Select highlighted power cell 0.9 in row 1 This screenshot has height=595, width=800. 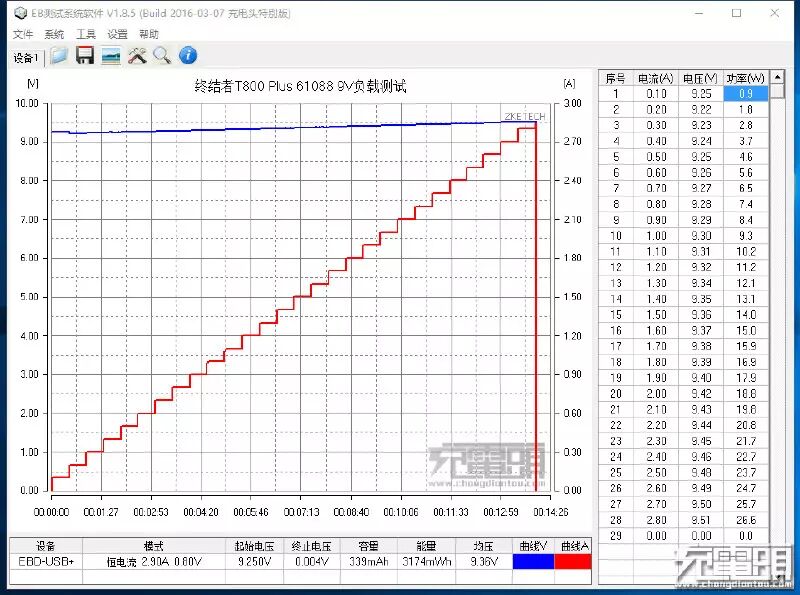coord(745,93)
